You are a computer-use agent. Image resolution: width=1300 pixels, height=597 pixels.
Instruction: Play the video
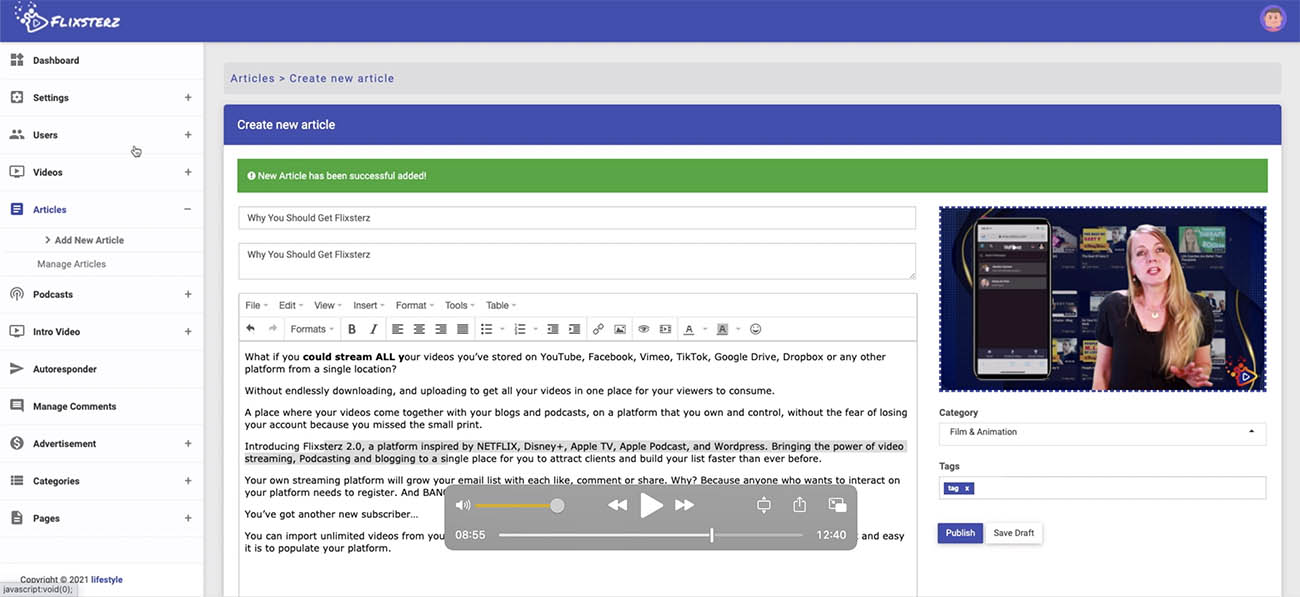pyautogui.click(x=651, y=505)
